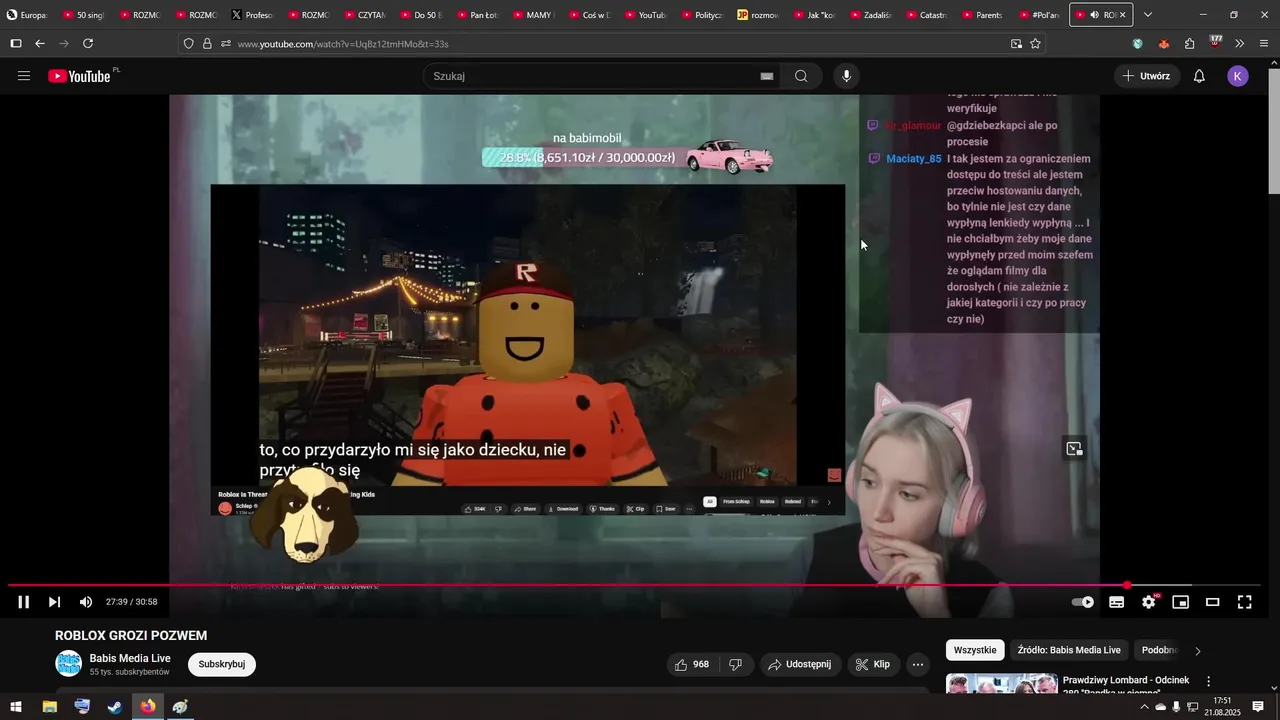Show more toolbar tools chevron
1280x720 pixels.
tap(1239, 44)
